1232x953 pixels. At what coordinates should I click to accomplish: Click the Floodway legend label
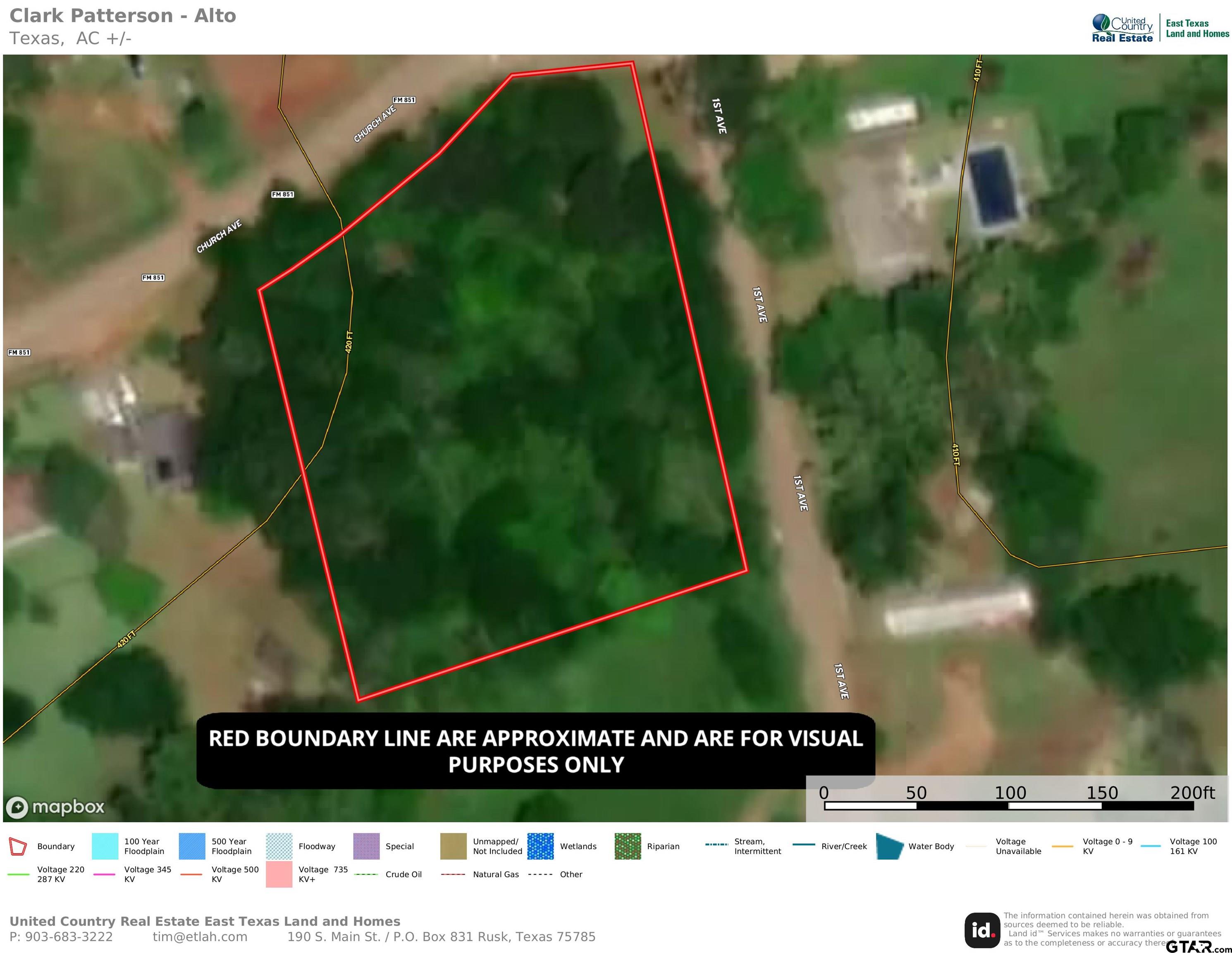tap(317, 846)
